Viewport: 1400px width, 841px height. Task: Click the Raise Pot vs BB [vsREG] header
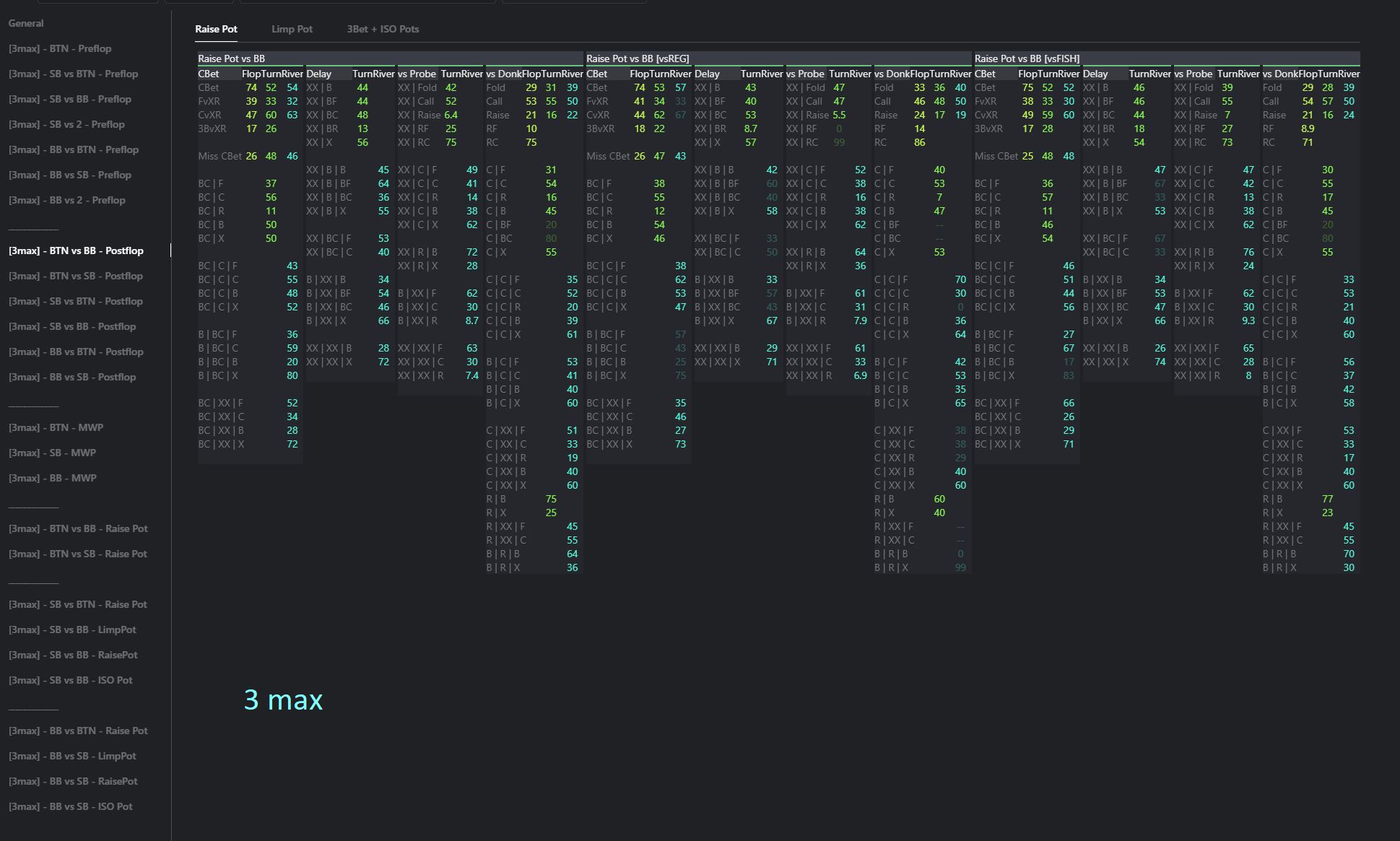point(637,58)
